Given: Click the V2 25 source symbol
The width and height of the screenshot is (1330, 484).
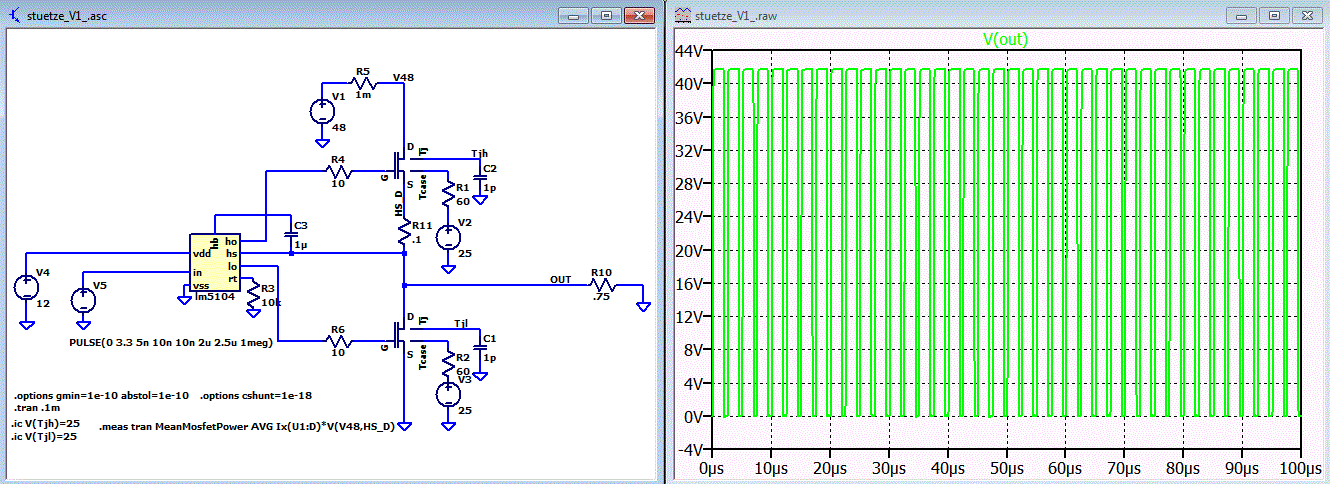Looking at the screenshot, I should (449, 238).
